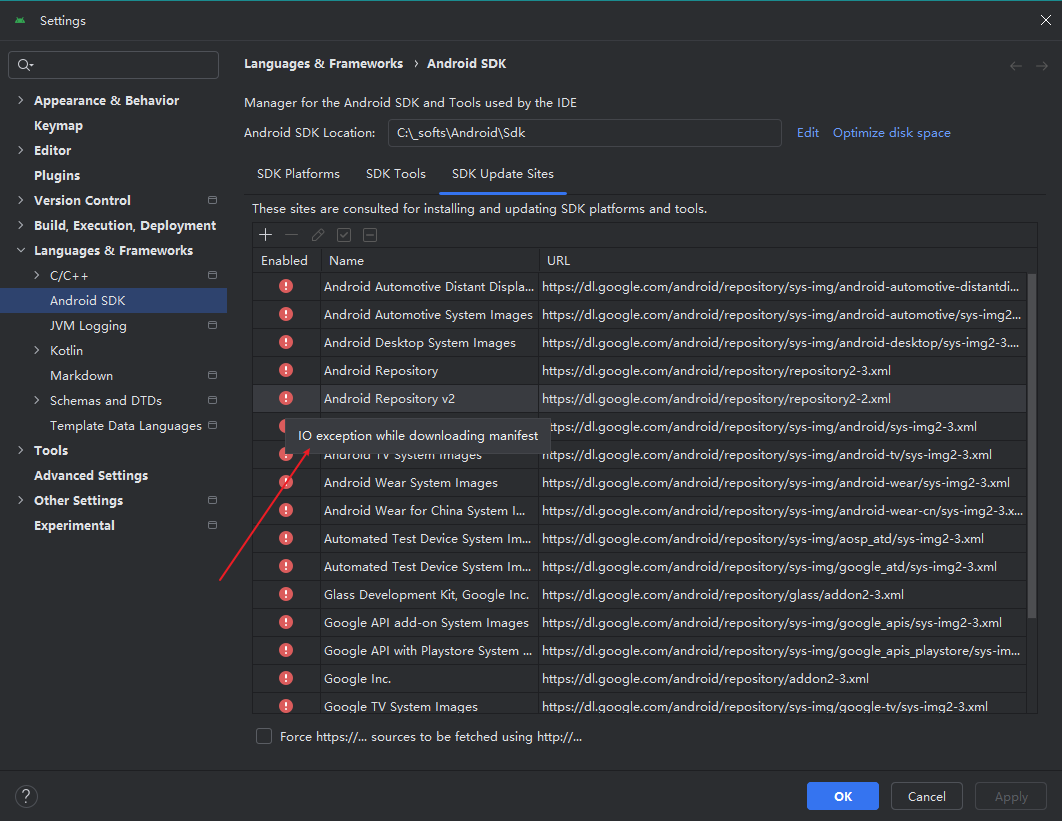Toggle enabled status for Glass Development Kit
This screenshot has height=821, width=1062.
pos(286,594)
